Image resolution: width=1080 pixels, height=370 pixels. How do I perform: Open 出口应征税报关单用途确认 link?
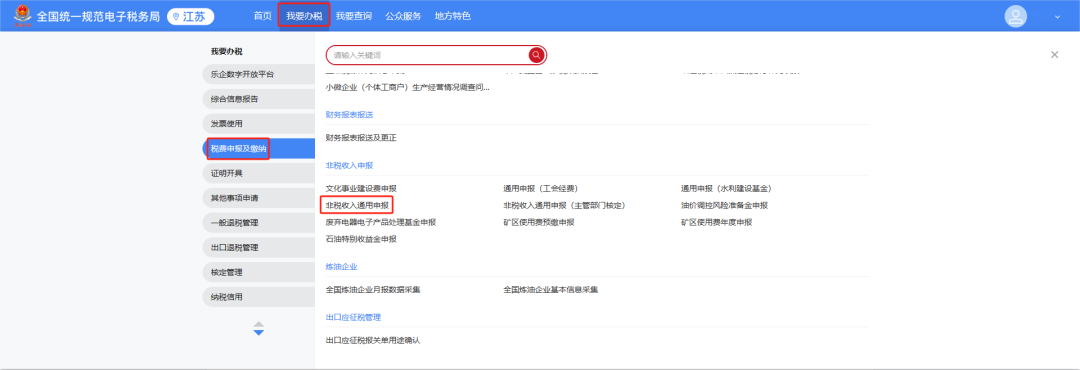[373, 340]
